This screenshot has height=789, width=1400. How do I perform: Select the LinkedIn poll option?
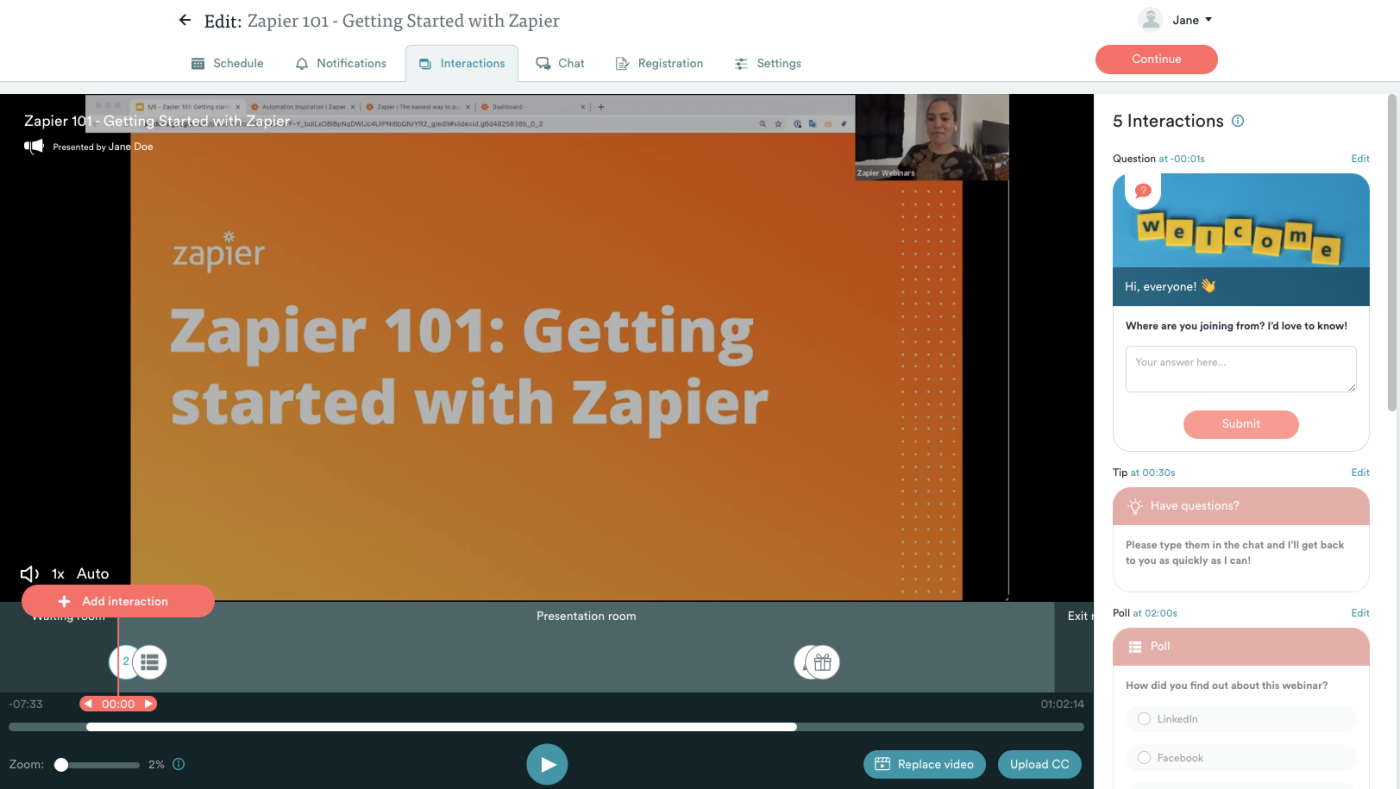tap(1241, 719)
